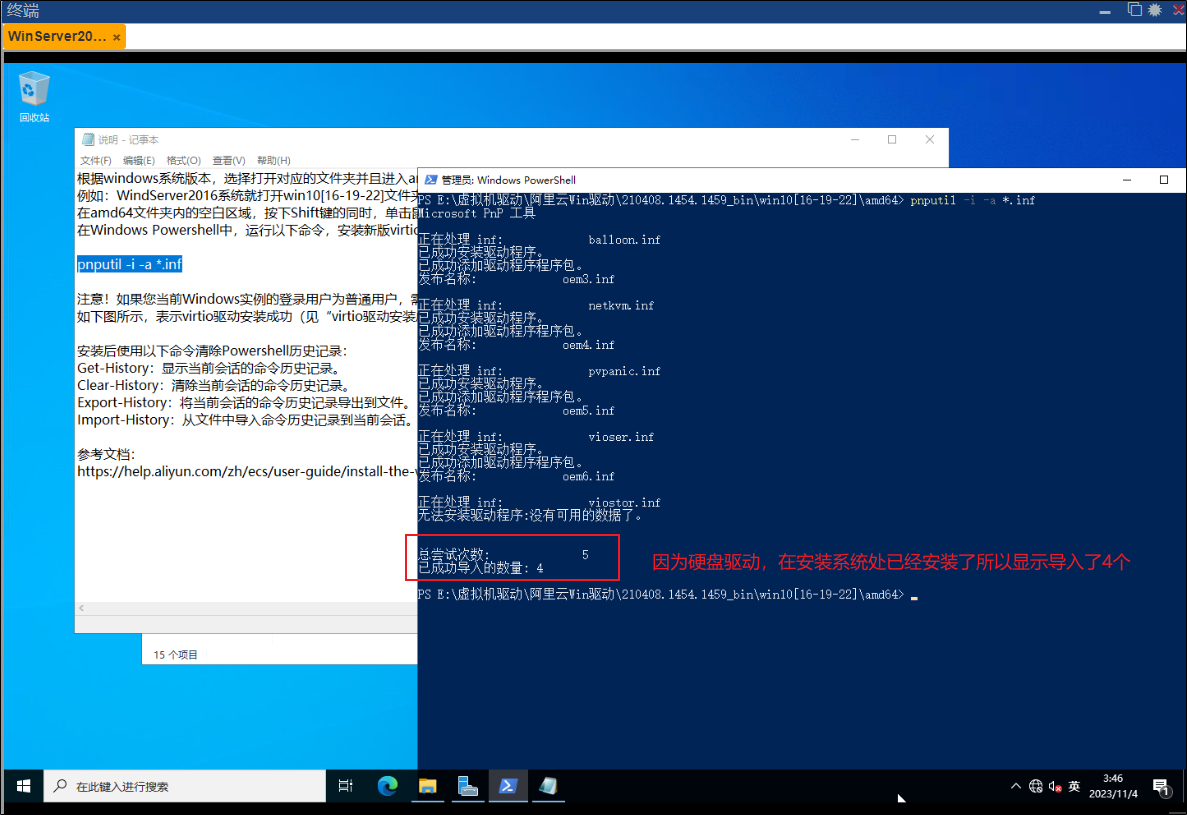Click the muted volume tray icon

click(1055, 787)
